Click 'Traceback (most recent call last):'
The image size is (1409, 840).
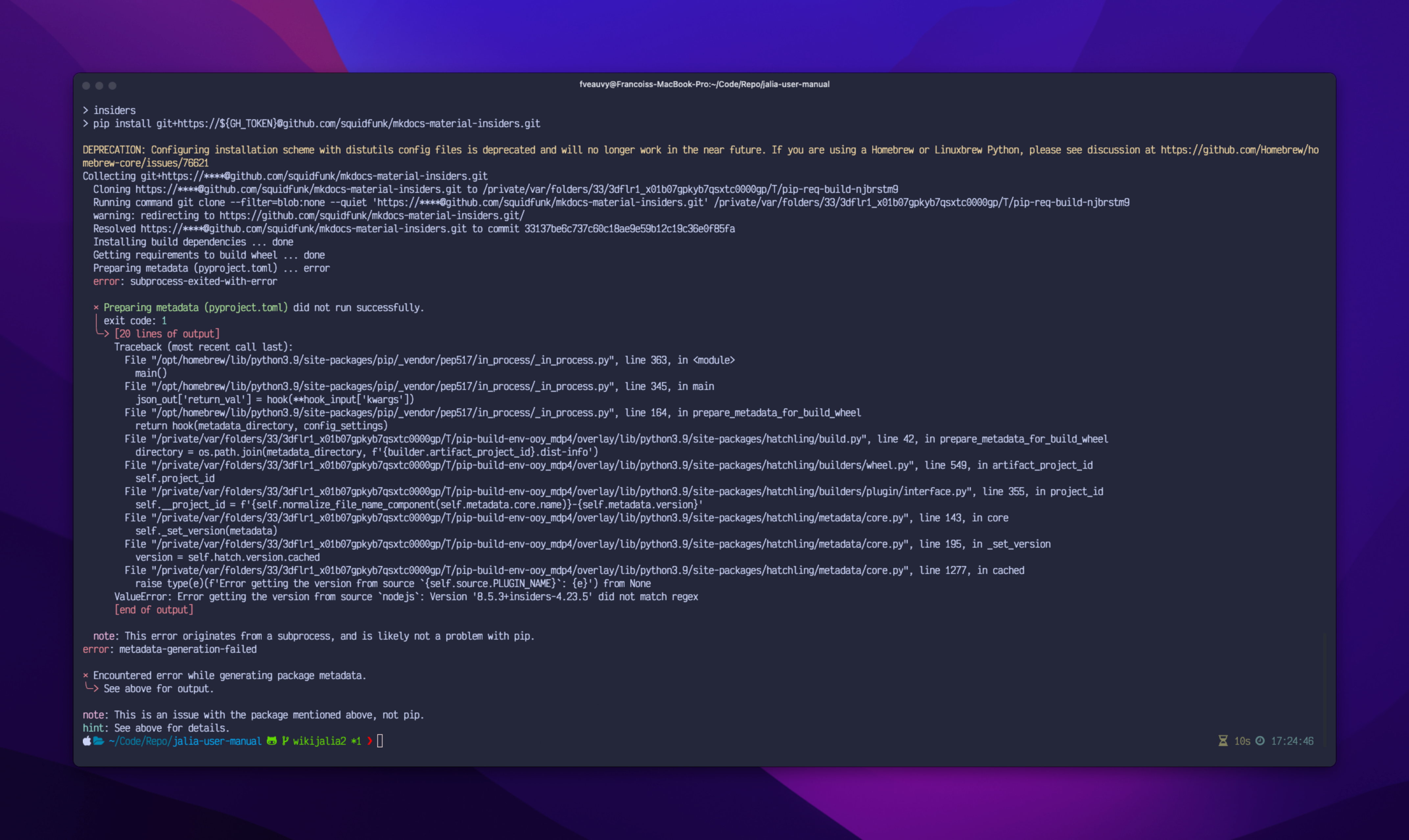204,347
